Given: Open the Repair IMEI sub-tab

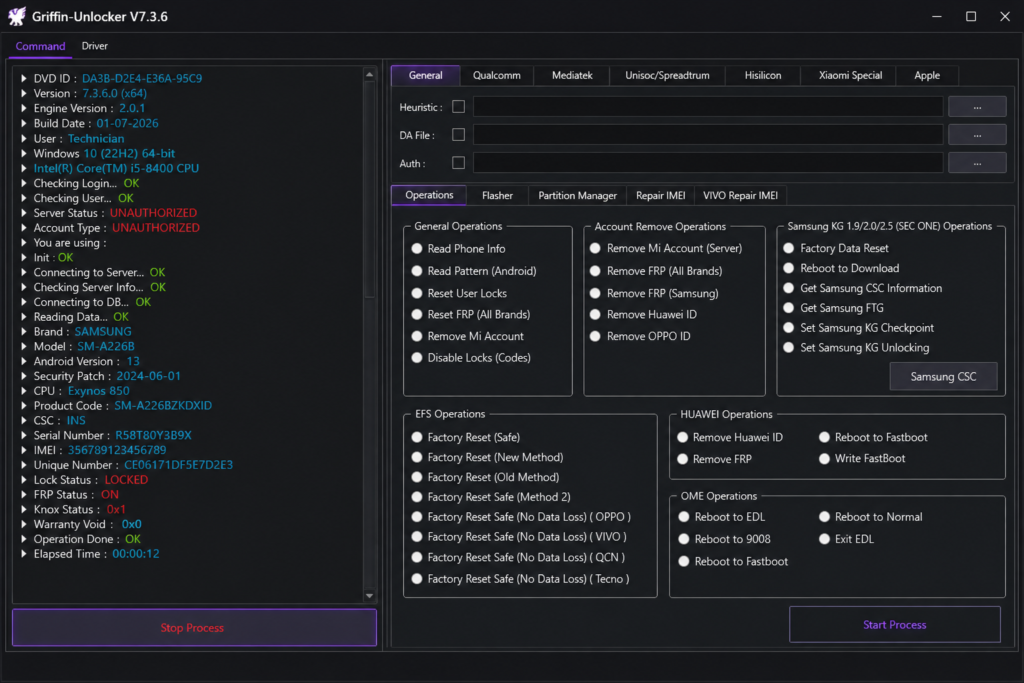Looking at the screenshot, I should pyautogui.click(x=660, y=195).
